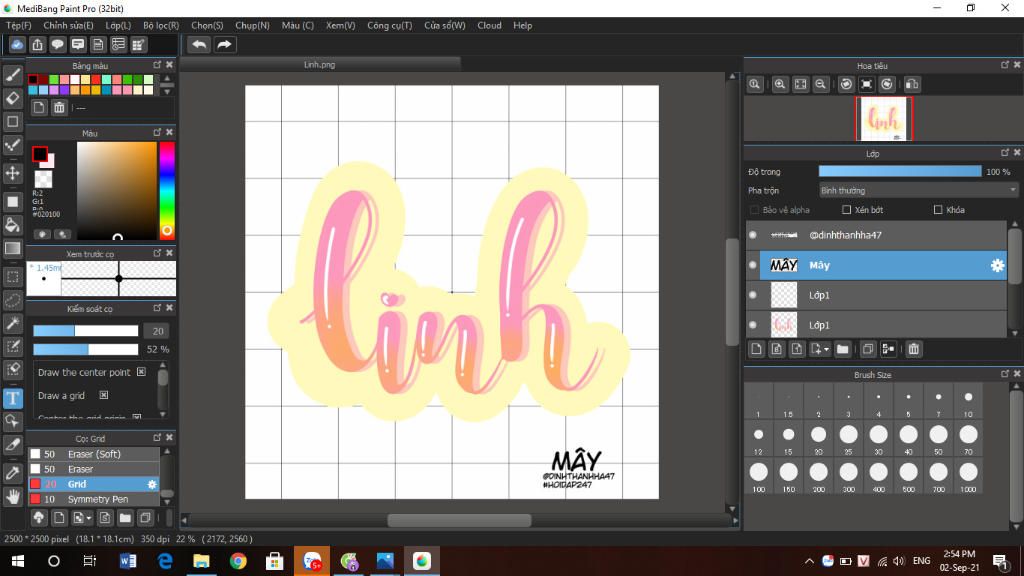Select the Symmetry Pen brush
Viewport: 1024px width, 576px height.
[94, 499]
